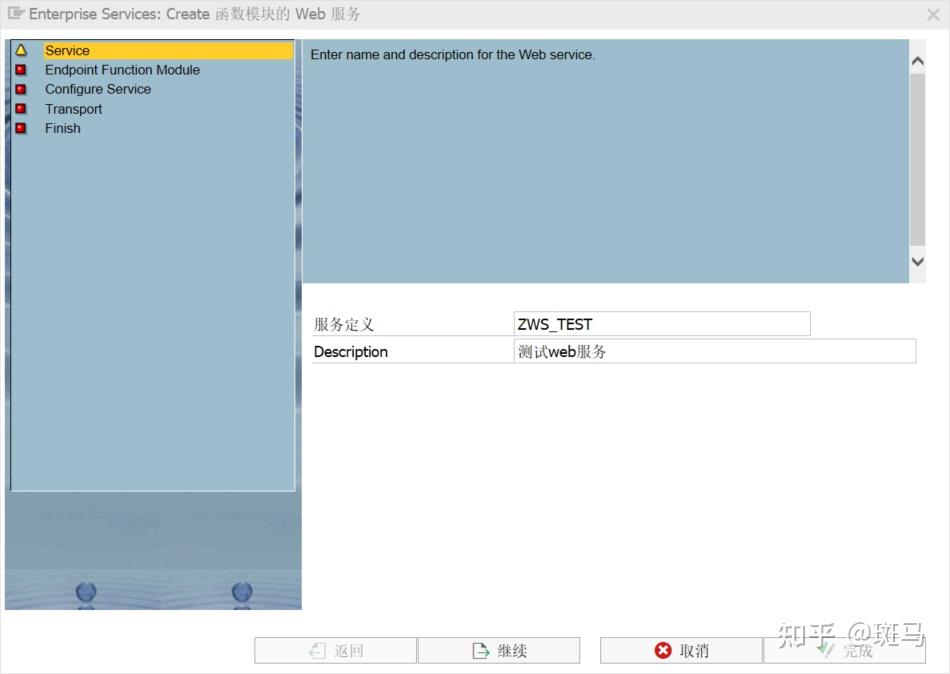The image size is (950, 674).
Task: Click red status icon beside Endpoint Function Module
Action: pos(30,69)
